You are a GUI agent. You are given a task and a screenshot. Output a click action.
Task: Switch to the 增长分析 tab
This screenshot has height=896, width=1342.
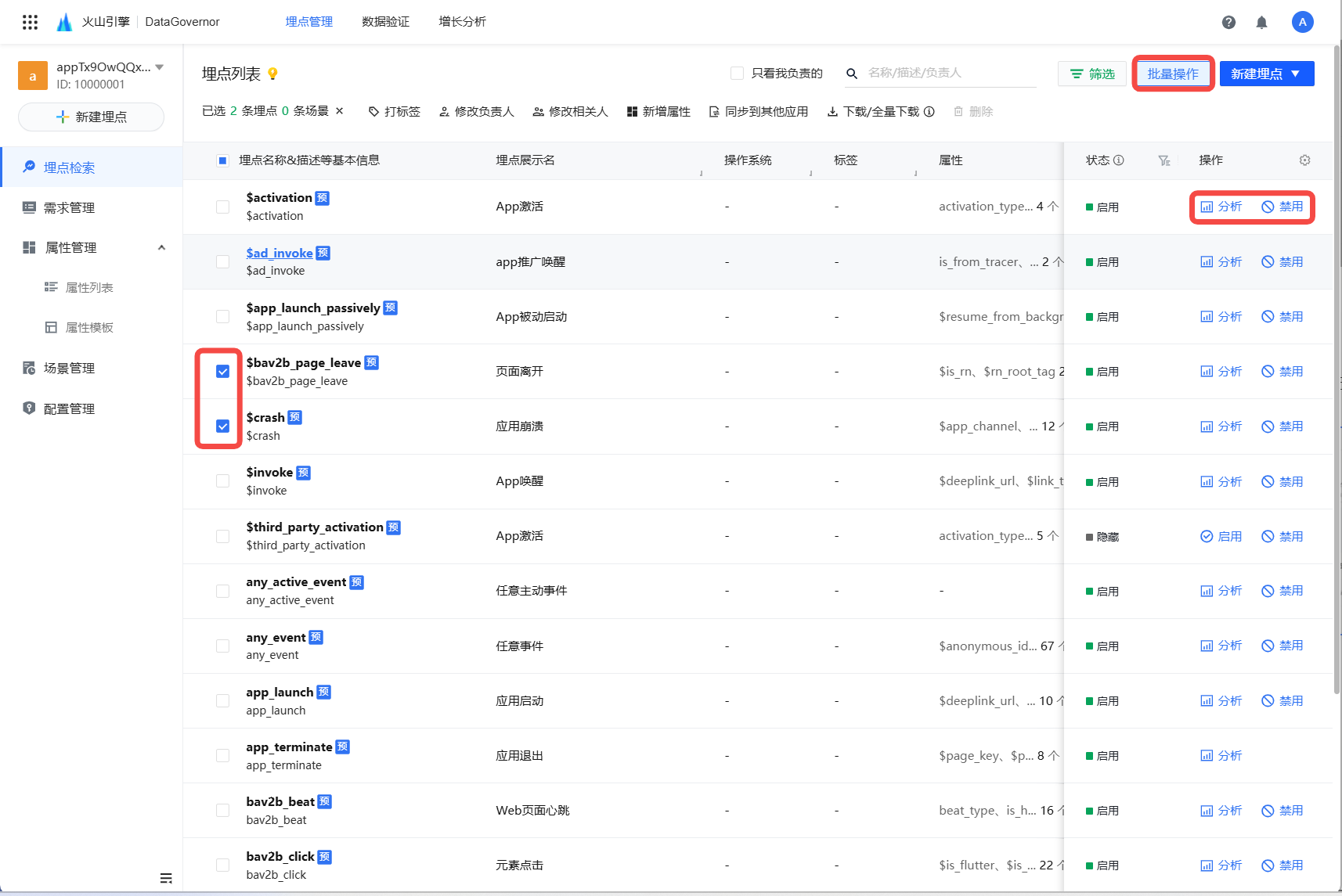click(462, 22)
